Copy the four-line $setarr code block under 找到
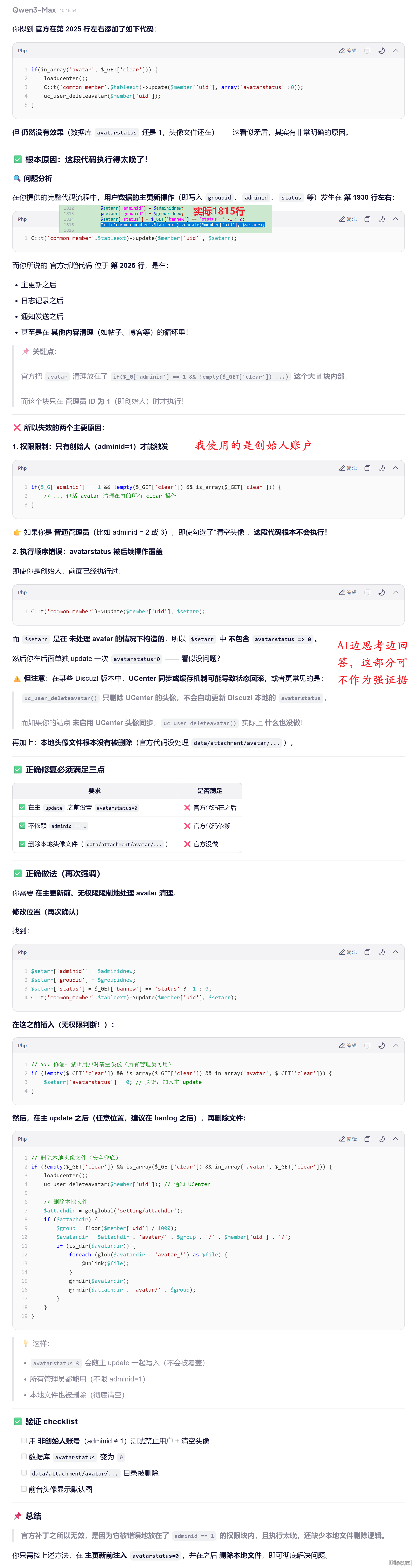The height and width of the screenshot is (1568, 416). 367,952
